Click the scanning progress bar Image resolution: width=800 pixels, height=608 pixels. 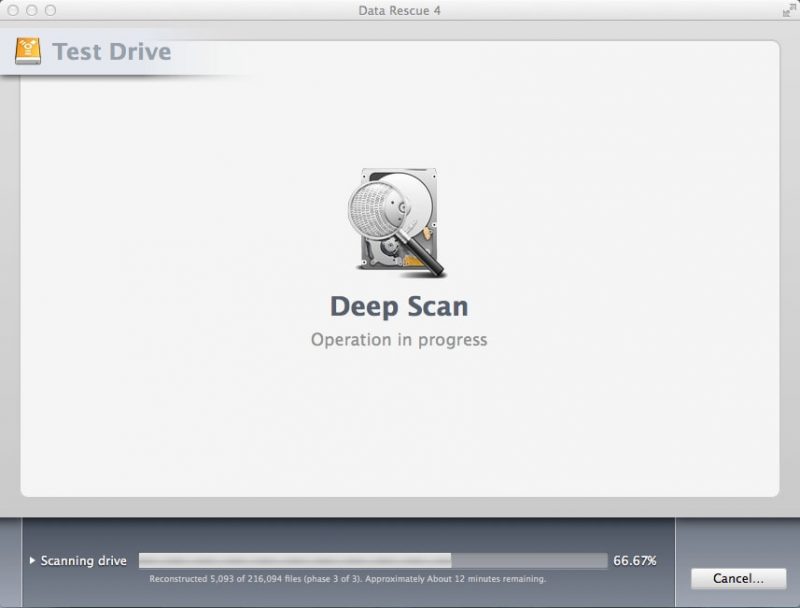tap(373, 561)
